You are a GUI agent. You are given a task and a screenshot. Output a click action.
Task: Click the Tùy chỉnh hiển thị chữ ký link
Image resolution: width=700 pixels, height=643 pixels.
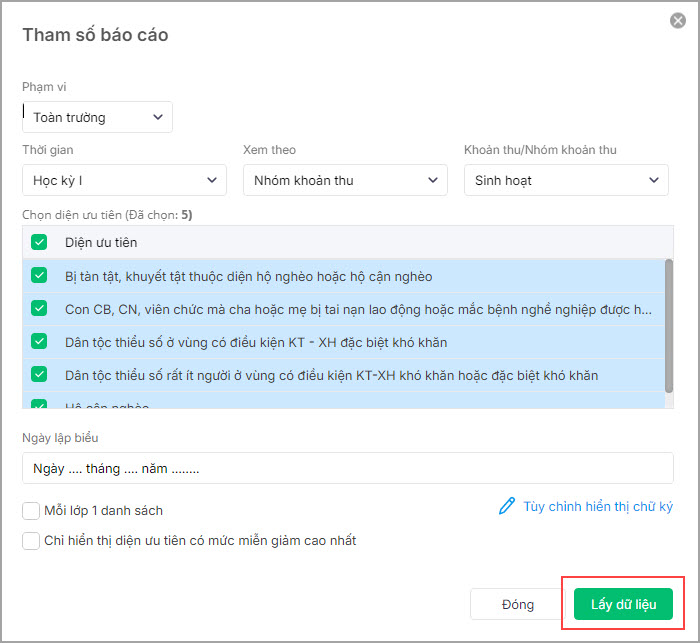597,506
